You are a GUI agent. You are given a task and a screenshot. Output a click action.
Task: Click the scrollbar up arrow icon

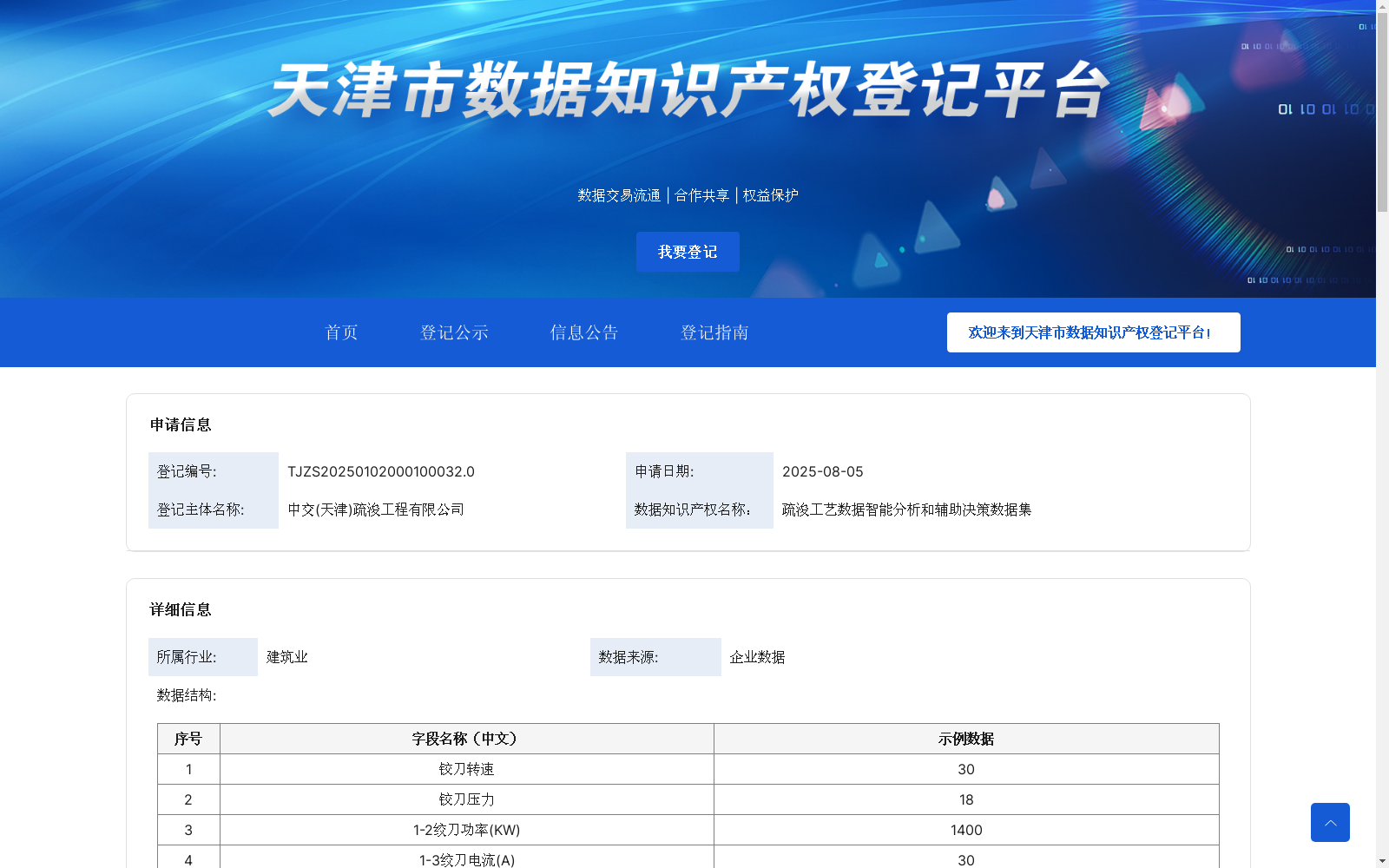pos(1382,7)
